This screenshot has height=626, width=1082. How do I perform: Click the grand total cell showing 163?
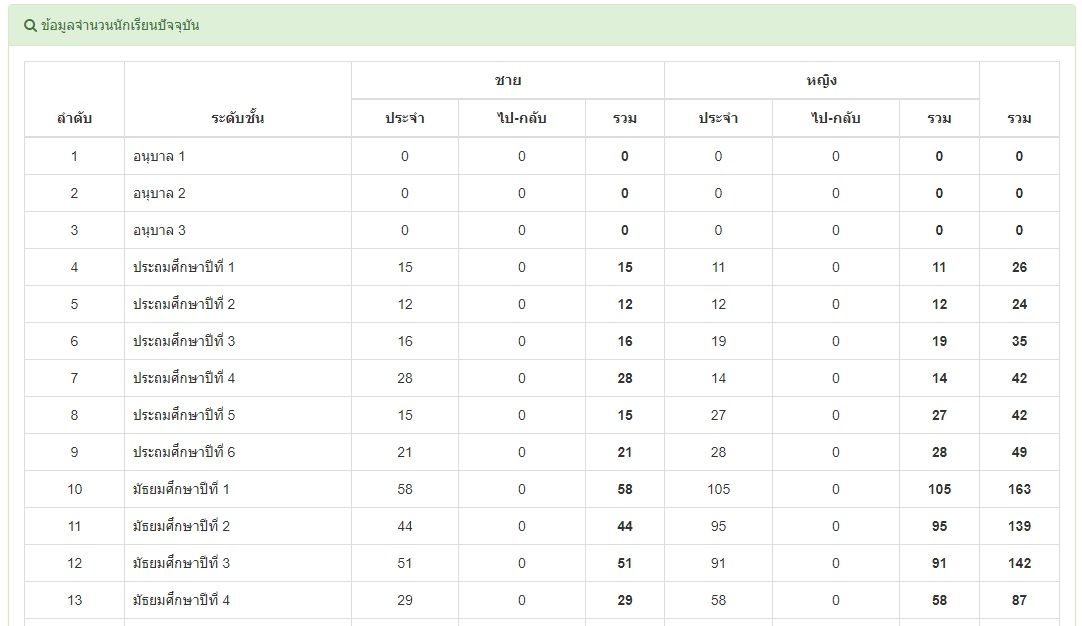[x=1019, y=489]
